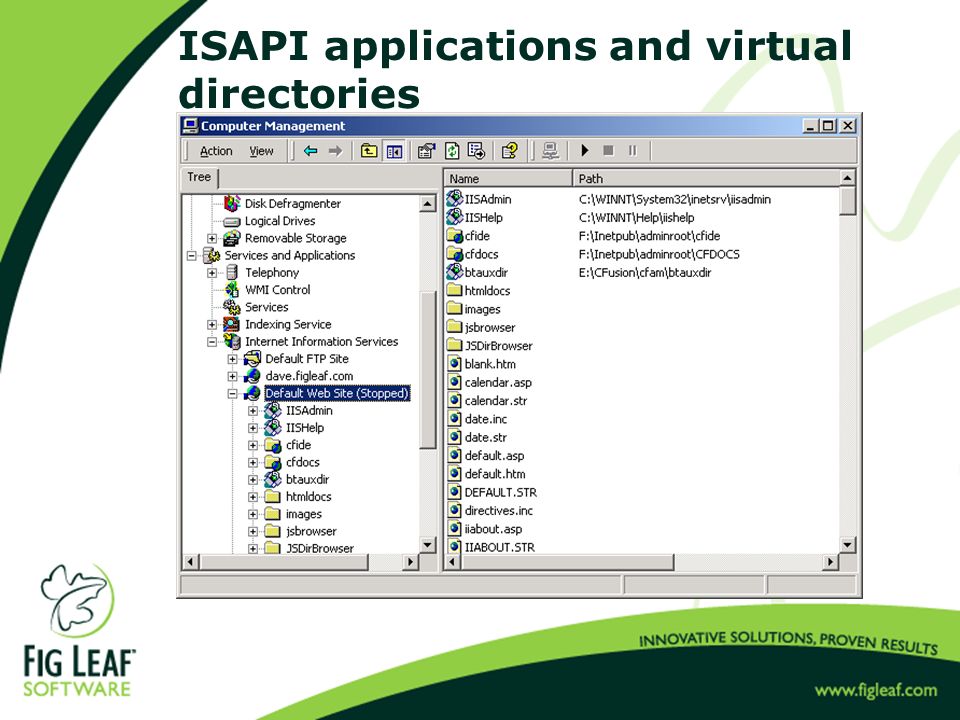Select the DEFAULT.STR file name

click(x=500, y=492)
